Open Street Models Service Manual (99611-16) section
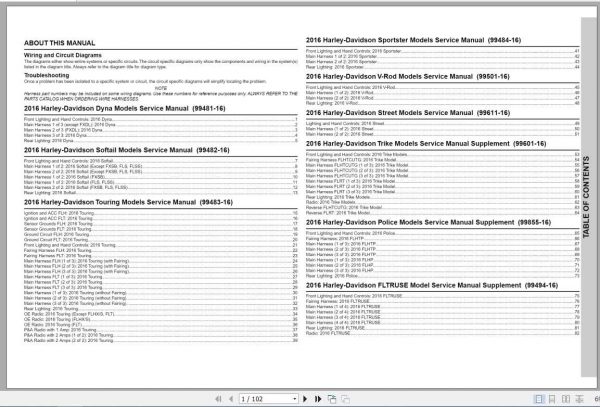 pos(408,113)
